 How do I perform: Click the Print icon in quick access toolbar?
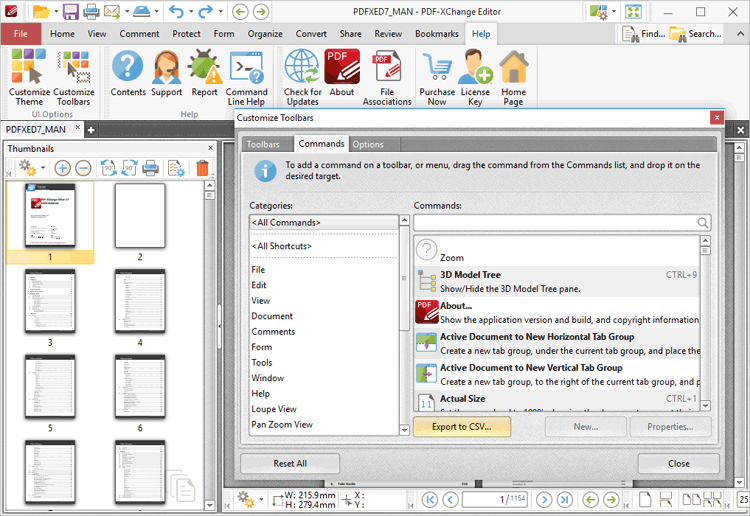click(x=91, y=11)
